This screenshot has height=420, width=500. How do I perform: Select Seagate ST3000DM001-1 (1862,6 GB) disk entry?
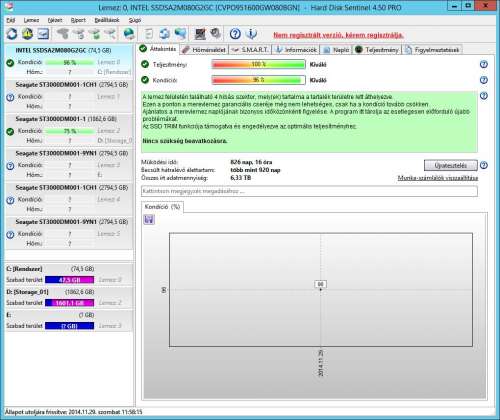coord(69,130)
